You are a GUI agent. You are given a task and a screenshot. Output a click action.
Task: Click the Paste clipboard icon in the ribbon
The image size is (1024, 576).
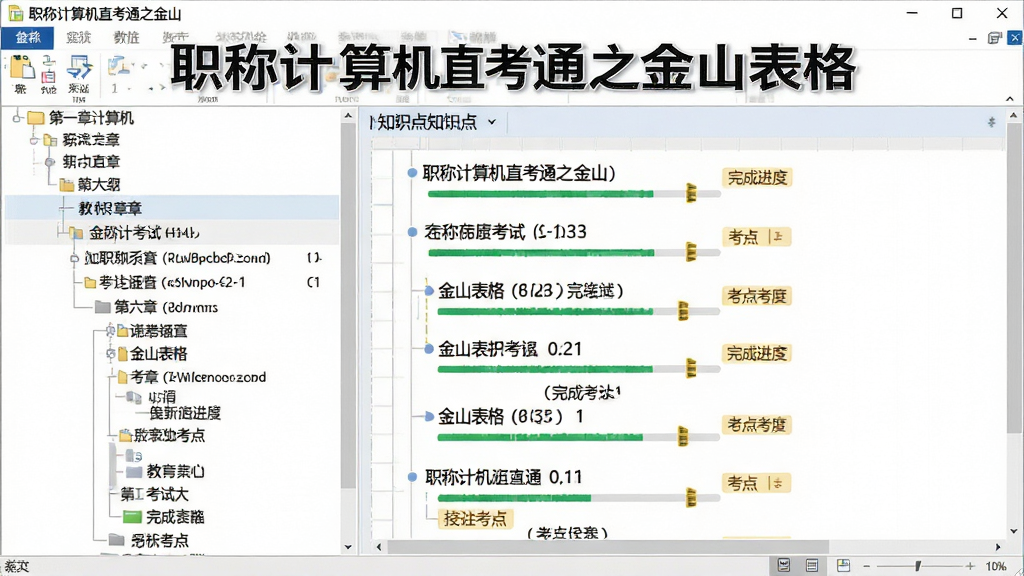click(21, 68)
